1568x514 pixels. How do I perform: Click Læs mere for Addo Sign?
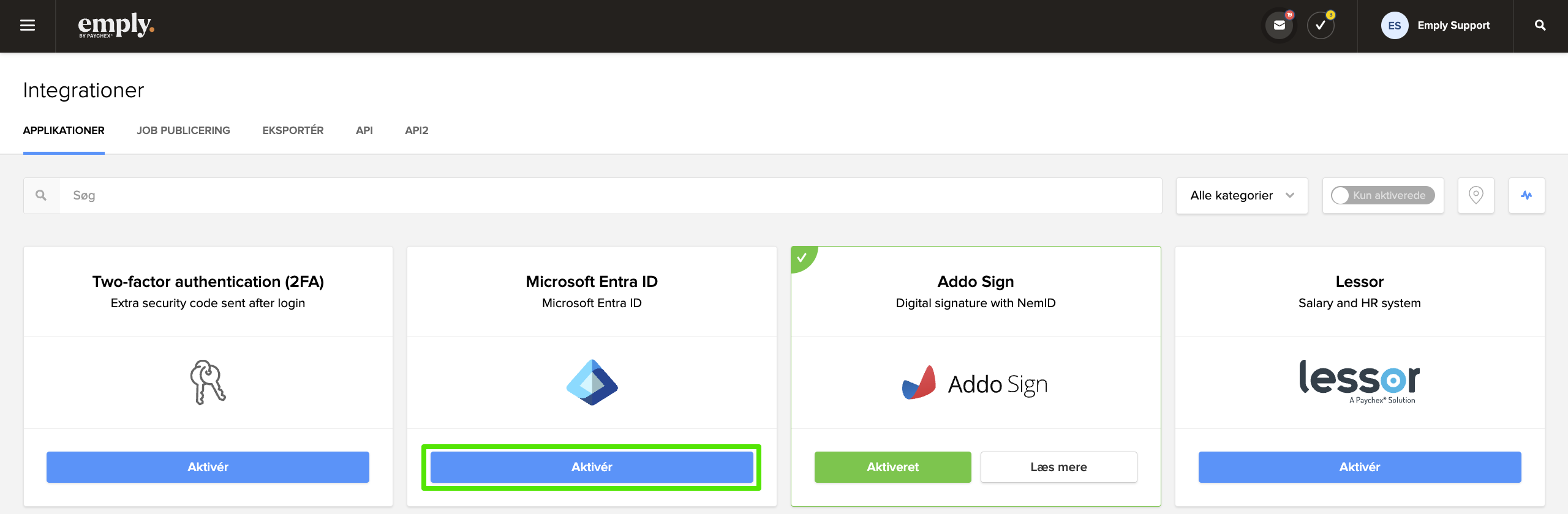click(1058, 467)
